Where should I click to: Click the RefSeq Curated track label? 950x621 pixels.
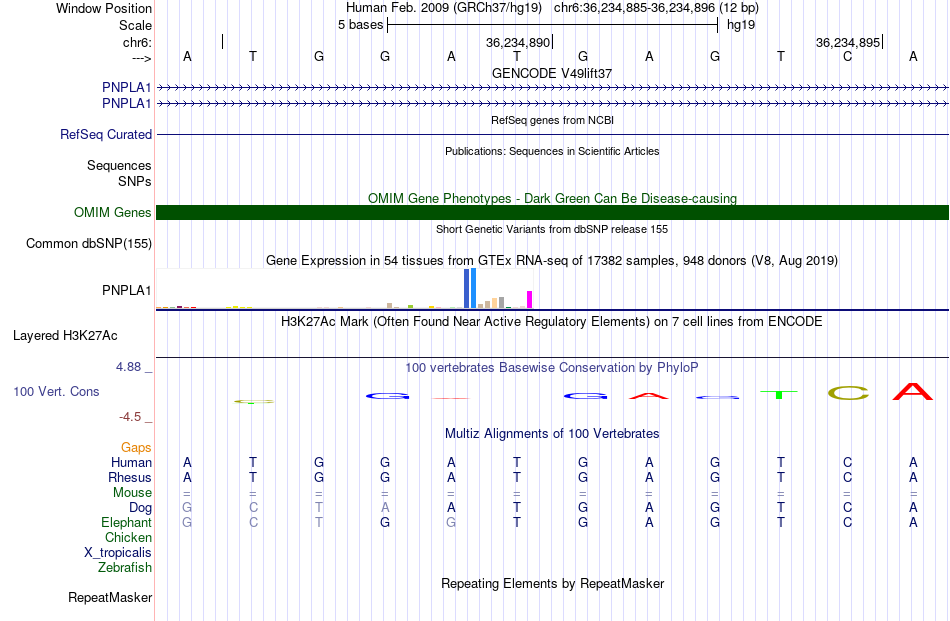tap(106, 134)
